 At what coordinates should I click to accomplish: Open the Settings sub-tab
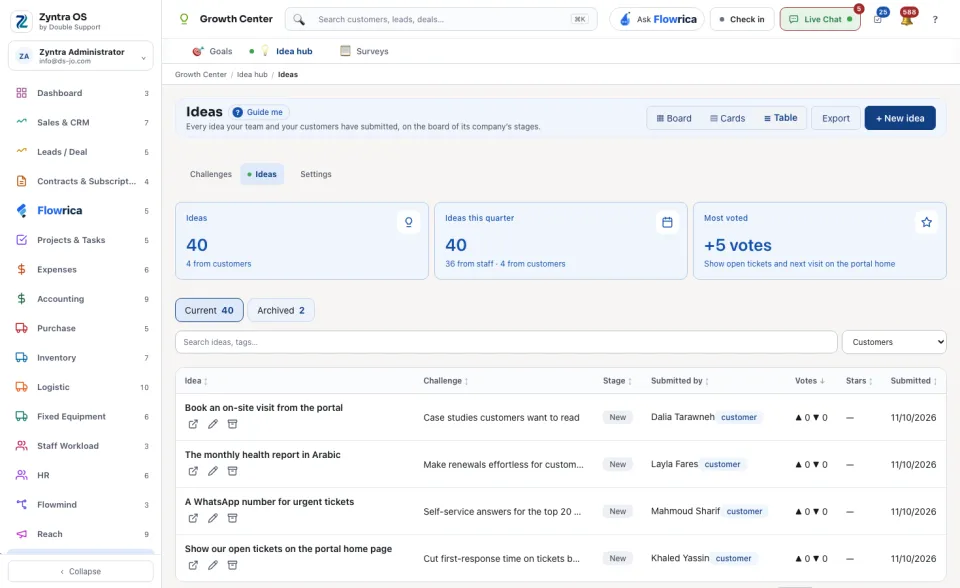click(316, 174)
